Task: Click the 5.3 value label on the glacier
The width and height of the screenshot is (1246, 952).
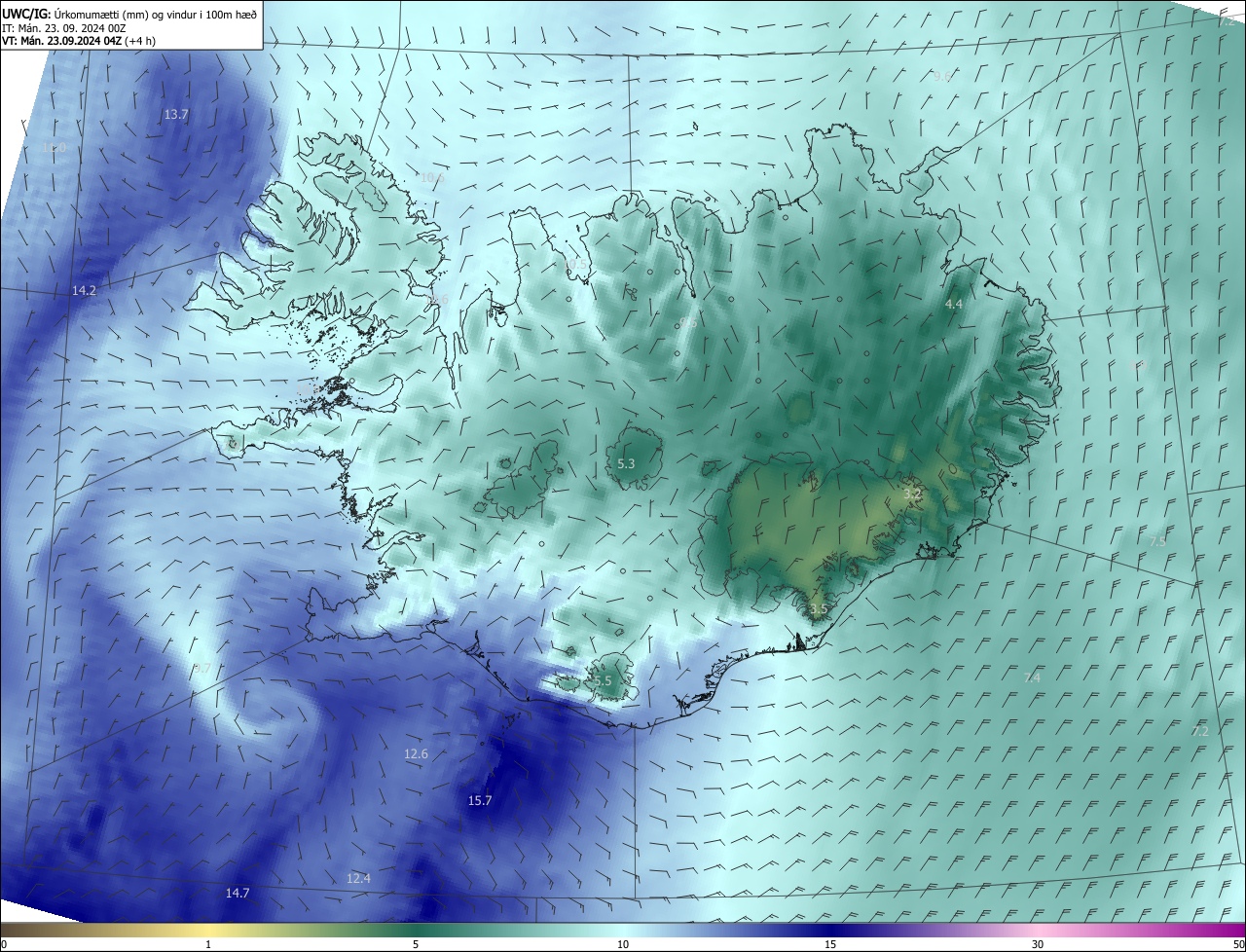Action: pyautogui.click(x=626, y=464)
